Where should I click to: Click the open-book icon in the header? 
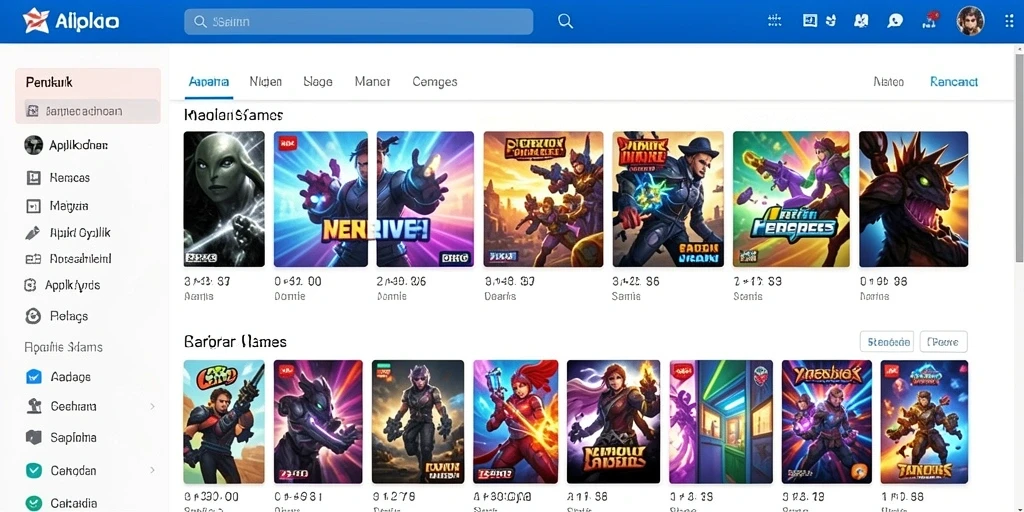tap(861, 21)
